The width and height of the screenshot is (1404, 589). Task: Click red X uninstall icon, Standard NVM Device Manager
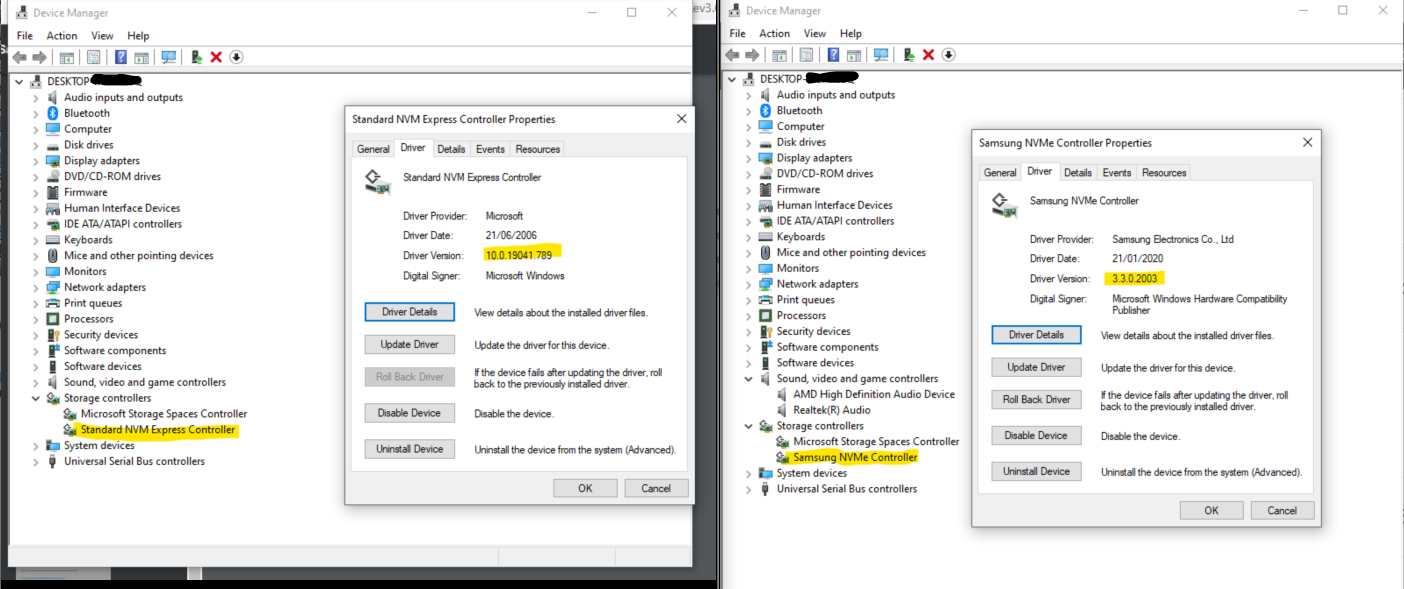tap(216, 57)
